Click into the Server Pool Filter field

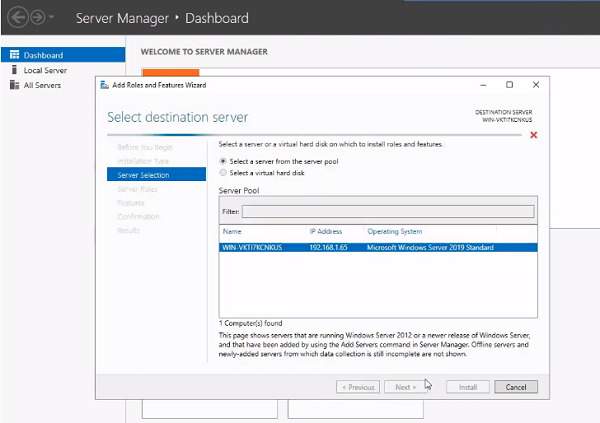coord(388,211)
